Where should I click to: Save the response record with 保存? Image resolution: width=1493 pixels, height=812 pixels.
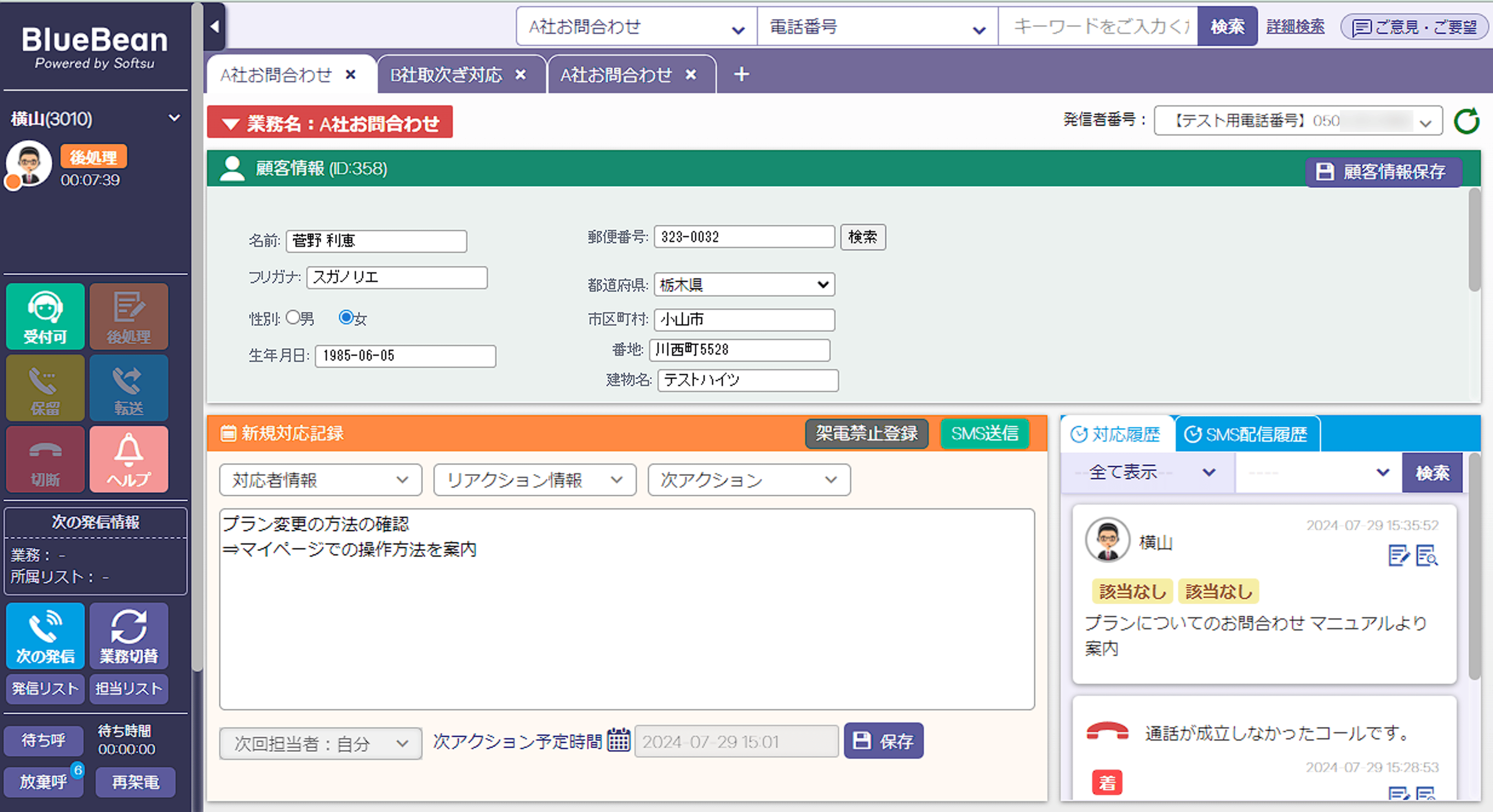tap(883, 741)
